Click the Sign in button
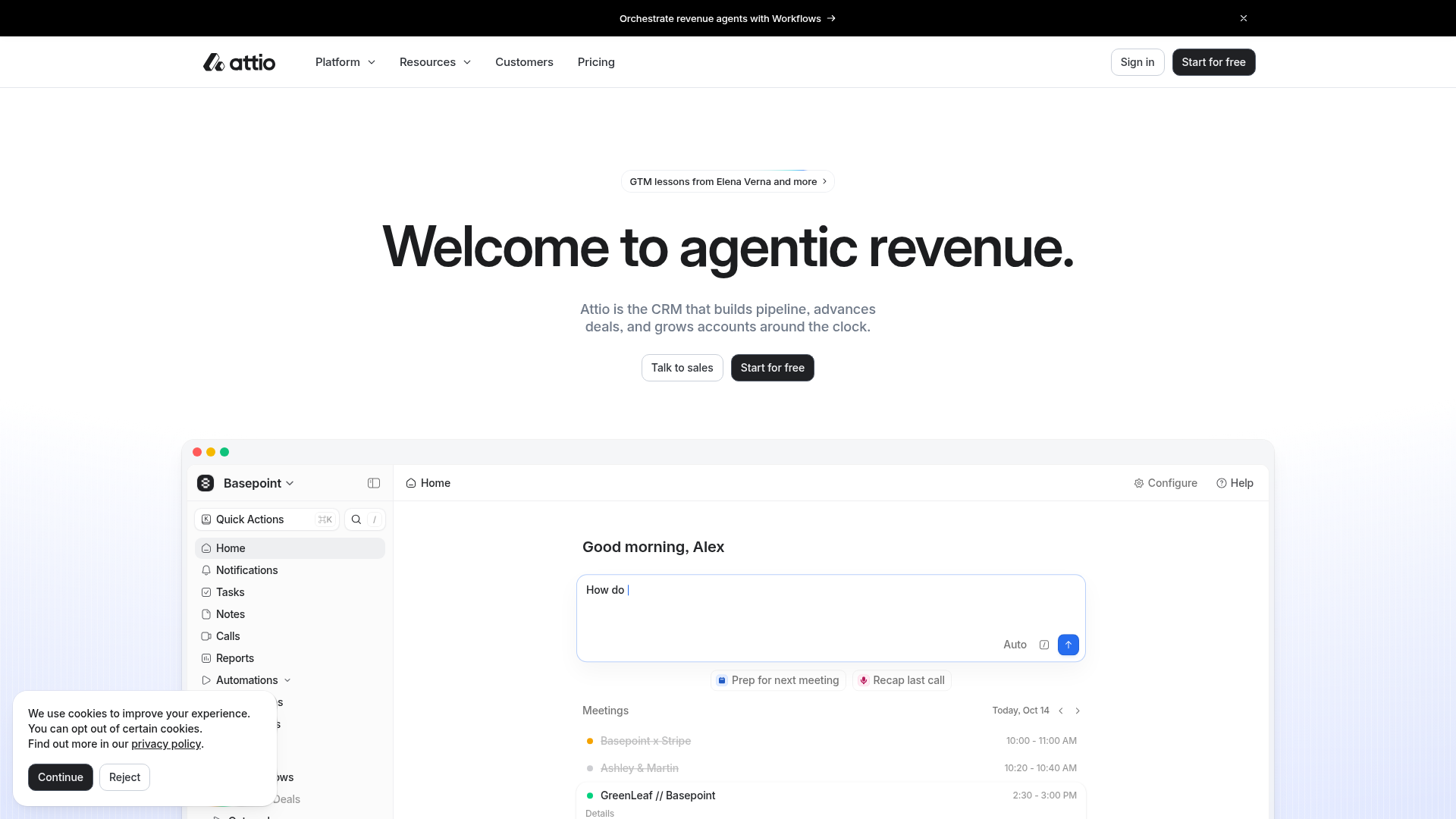1456x819 pixels. click(1137, 62)
